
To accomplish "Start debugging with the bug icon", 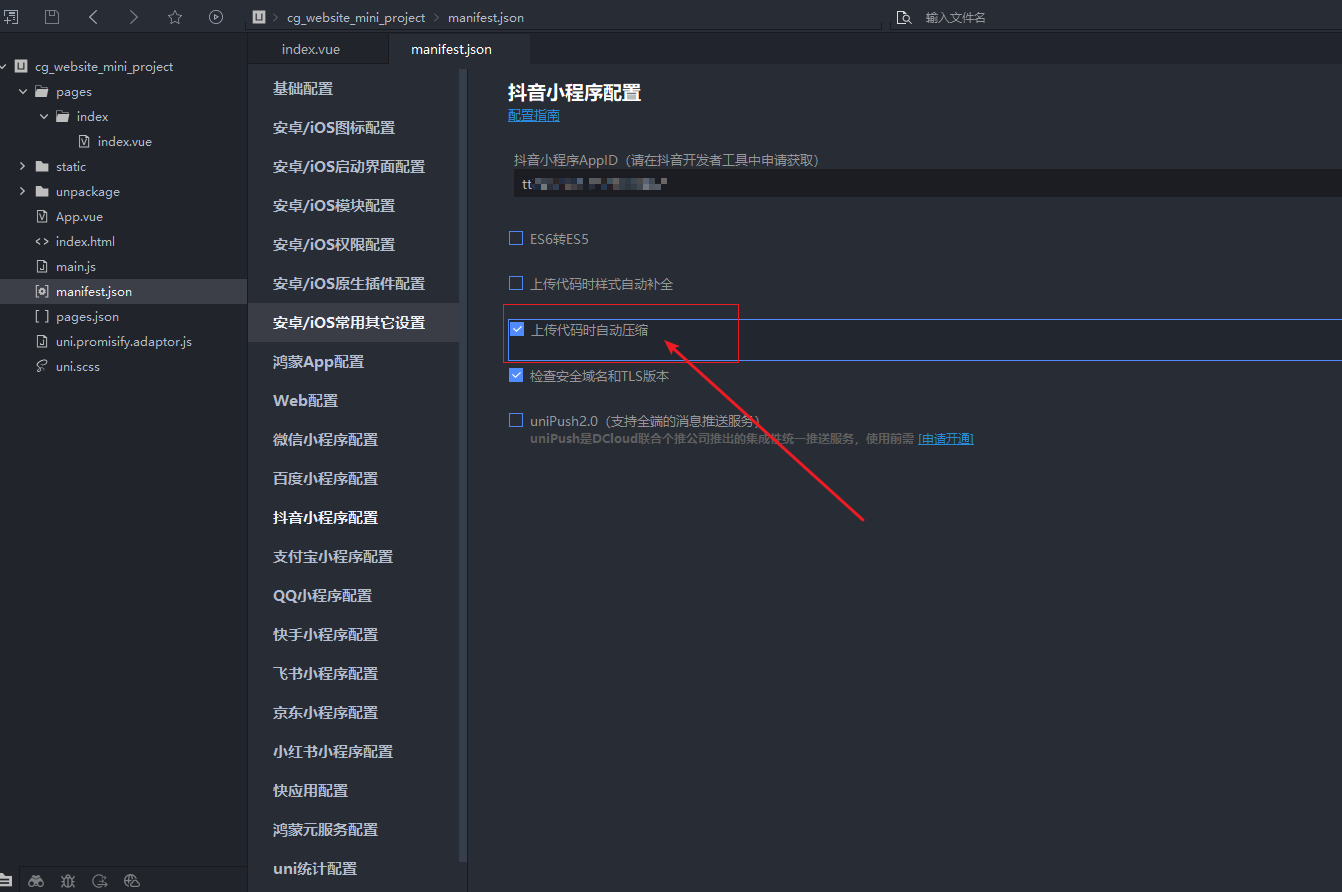I will point(67,880).
